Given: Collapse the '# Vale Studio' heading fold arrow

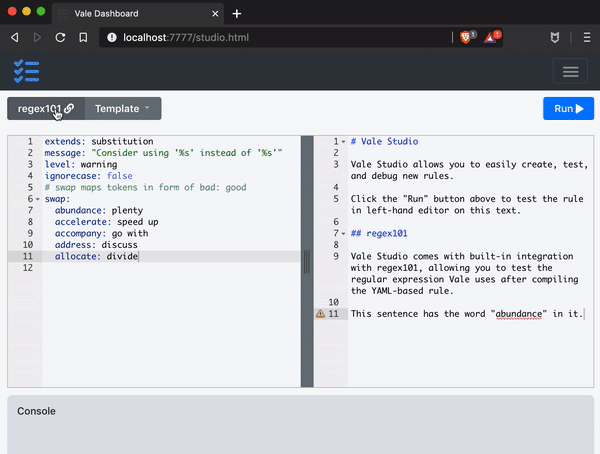Looking at the screenshot, I should 343,142.
